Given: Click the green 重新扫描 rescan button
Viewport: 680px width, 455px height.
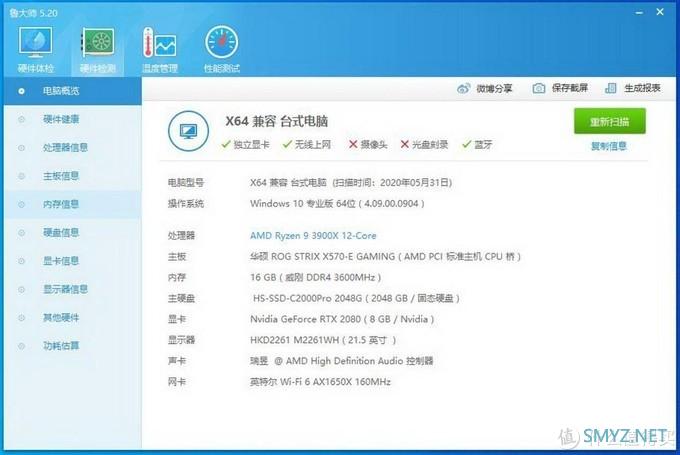Looking at the screenshot, I should coord(609,121).
